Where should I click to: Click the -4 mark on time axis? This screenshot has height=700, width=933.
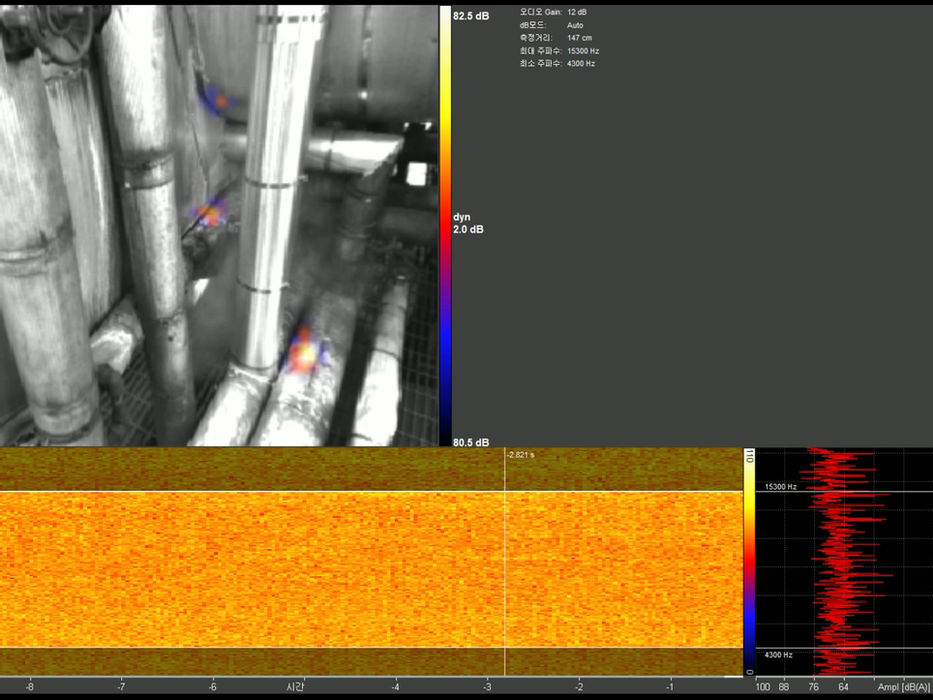point(395,687)
